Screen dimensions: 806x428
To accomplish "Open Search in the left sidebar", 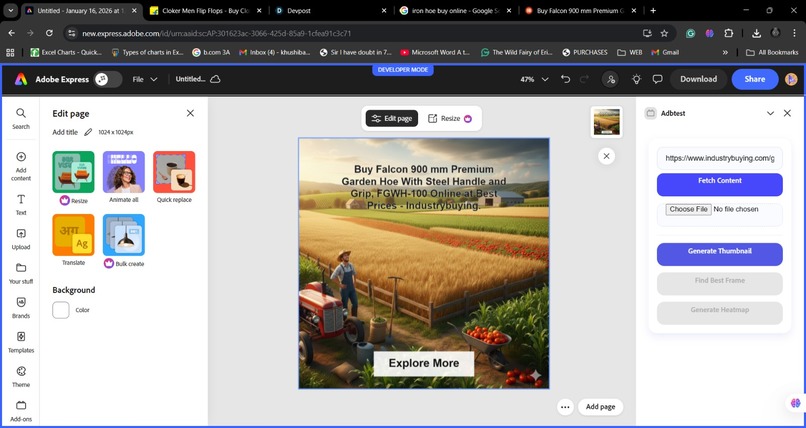I will pyautogui.click(x=21, y=118).
